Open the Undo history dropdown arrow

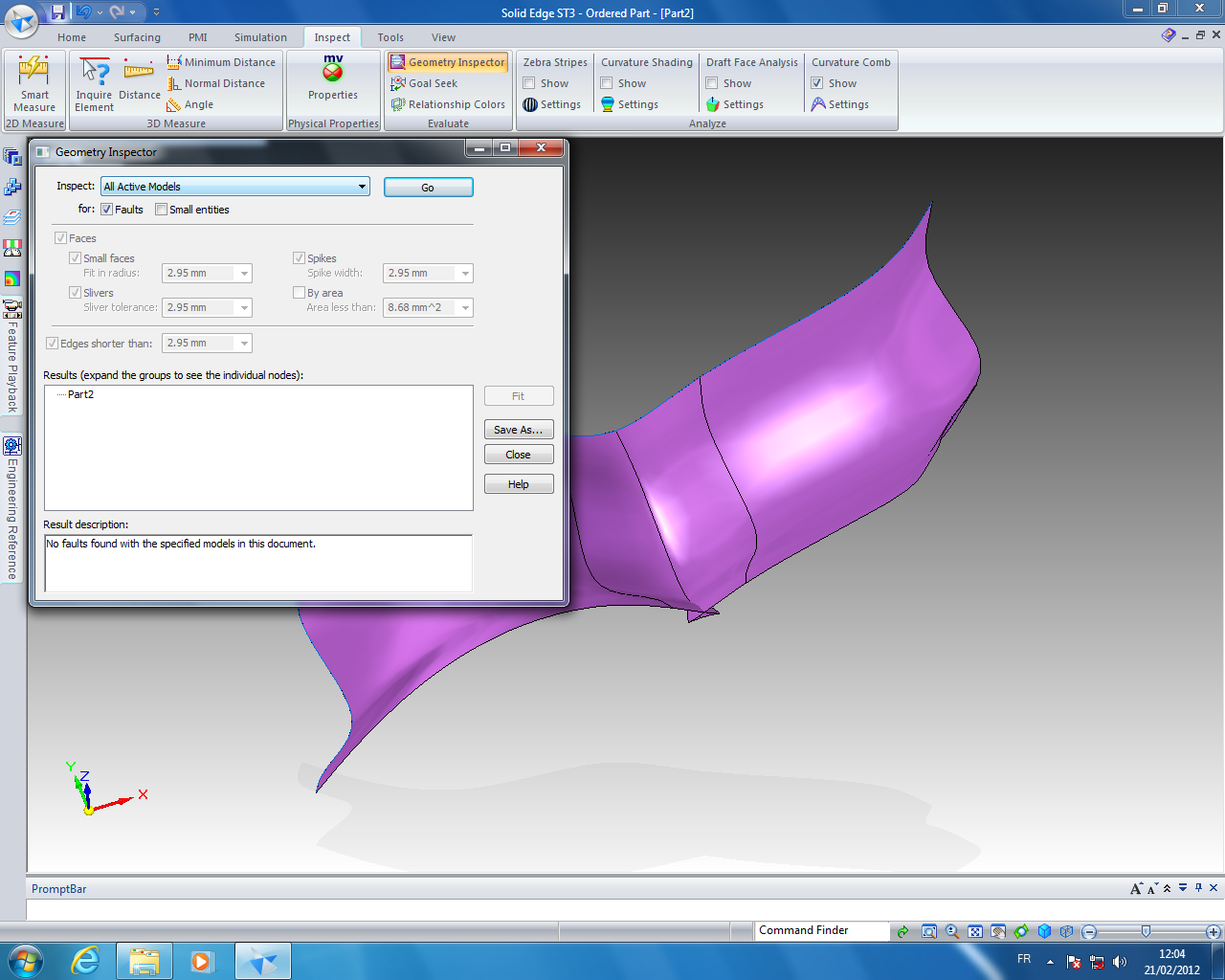click(100, 12)
